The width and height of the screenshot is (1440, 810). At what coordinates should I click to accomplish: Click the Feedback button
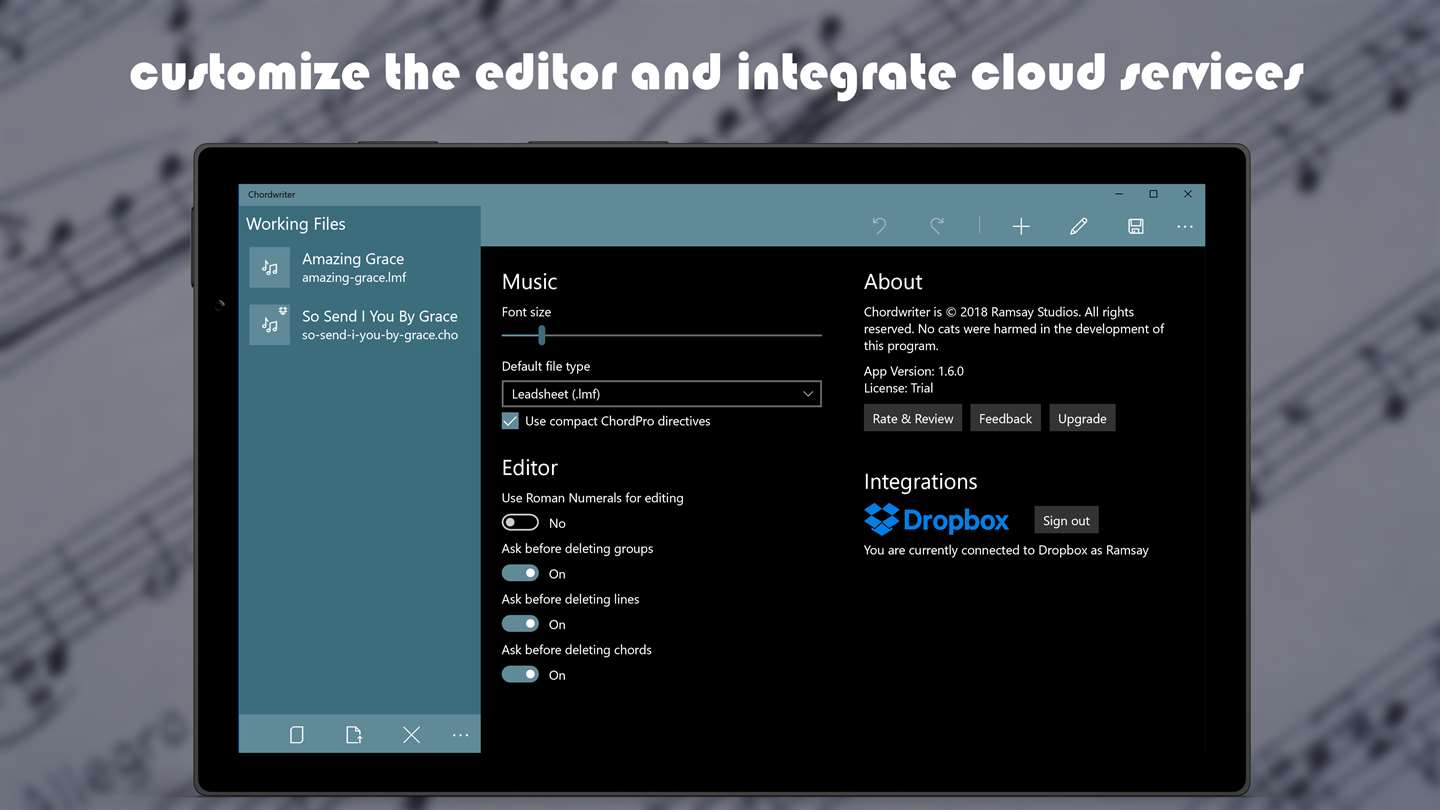pyautogui.click(x=1005, y=419)
